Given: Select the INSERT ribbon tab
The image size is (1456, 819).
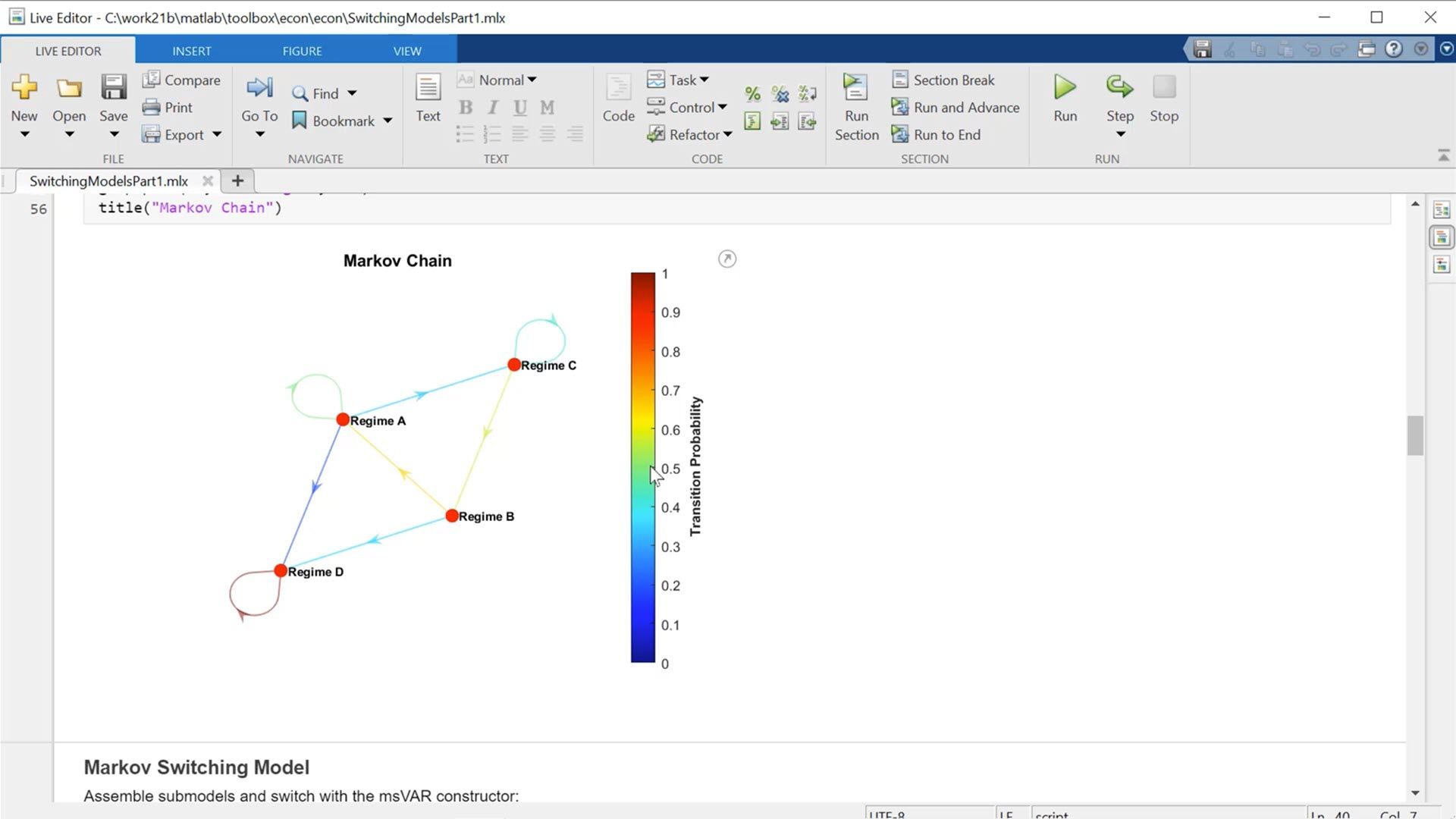Looking at the screenshot, I should point(192,51).
